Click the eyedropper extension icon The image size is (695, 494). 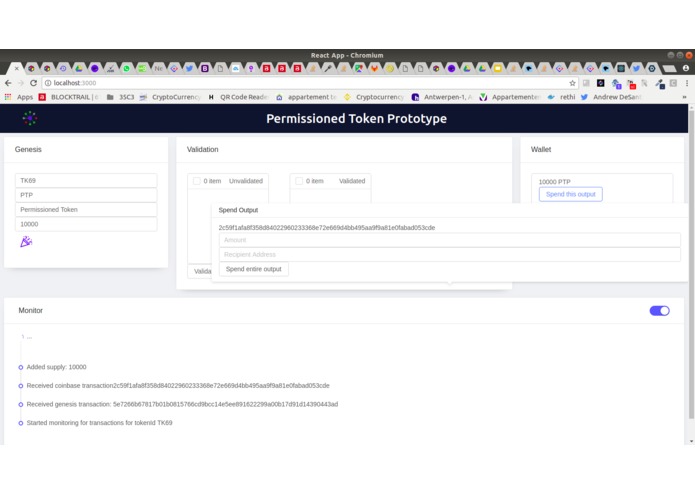tap(660, 83)
